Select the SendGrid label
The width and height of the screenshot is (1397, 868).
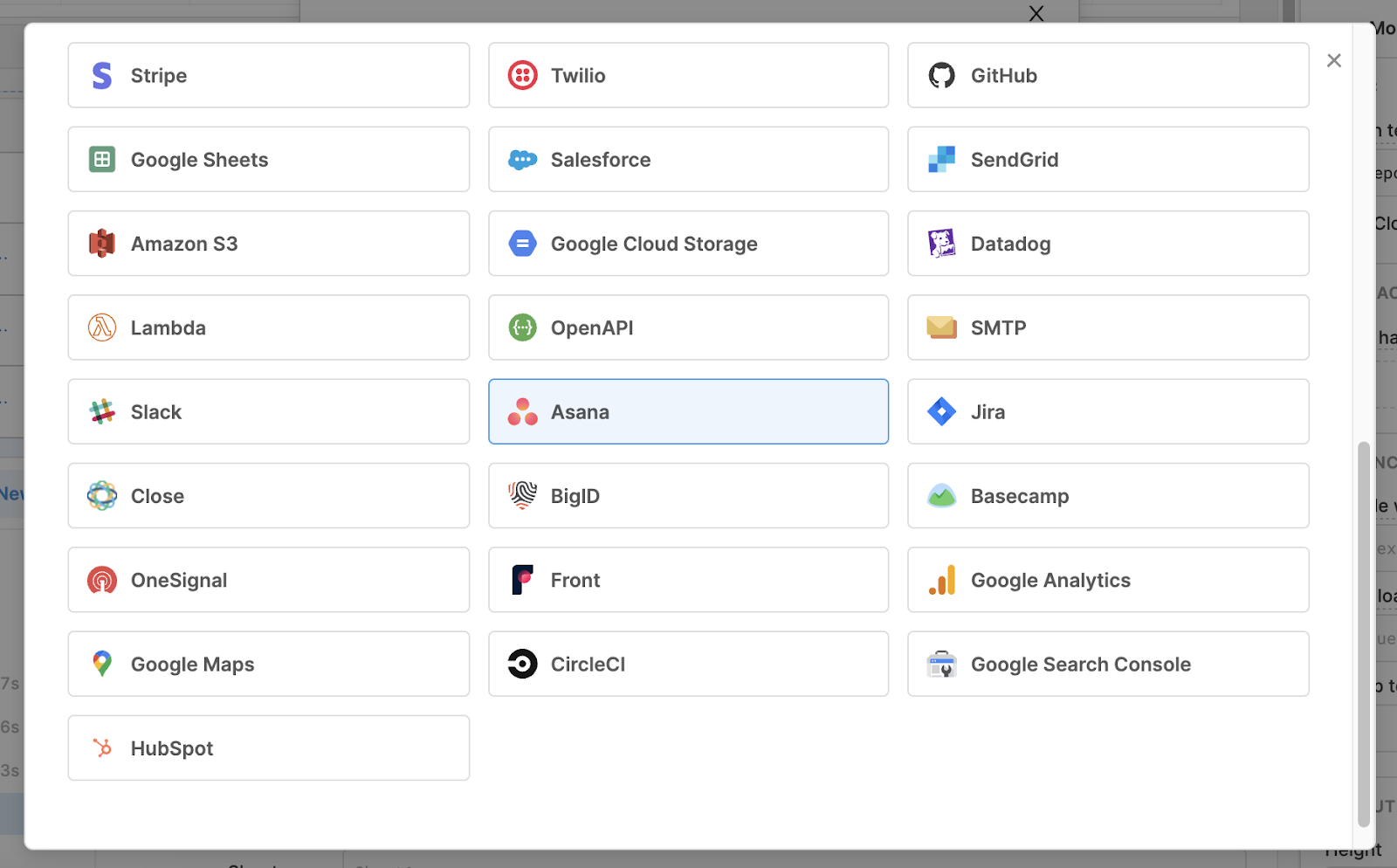pos(1015,160)
